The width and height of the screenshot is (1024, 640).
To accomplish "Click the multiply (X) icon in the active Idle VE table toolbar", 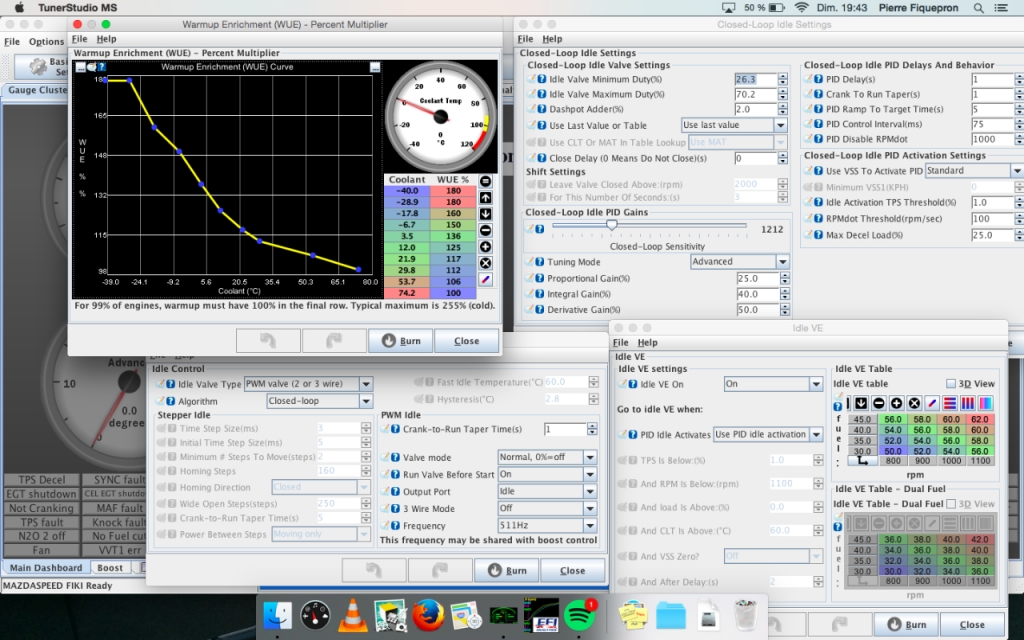I will coord(914,403).
